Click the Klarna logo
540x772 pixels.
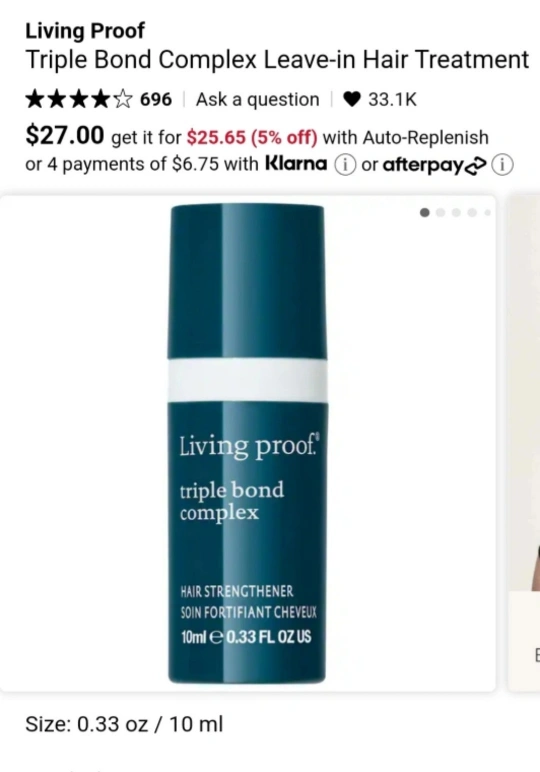pos(296,163)
